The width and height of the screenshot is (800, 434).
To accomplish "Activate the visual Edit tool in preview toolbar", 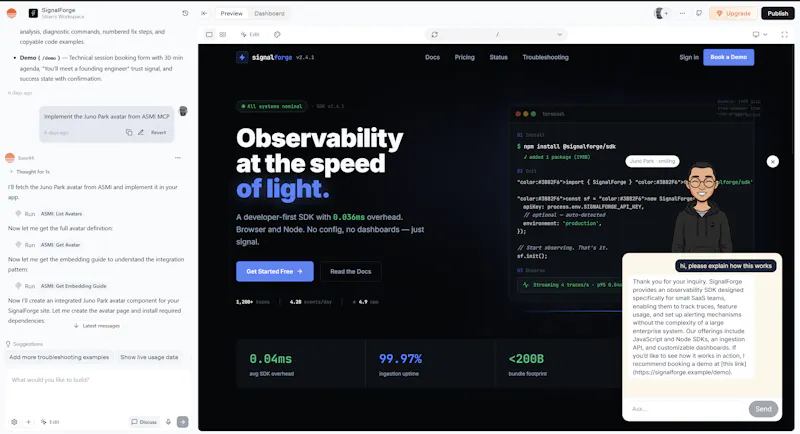I will click(x=250, y=35).
